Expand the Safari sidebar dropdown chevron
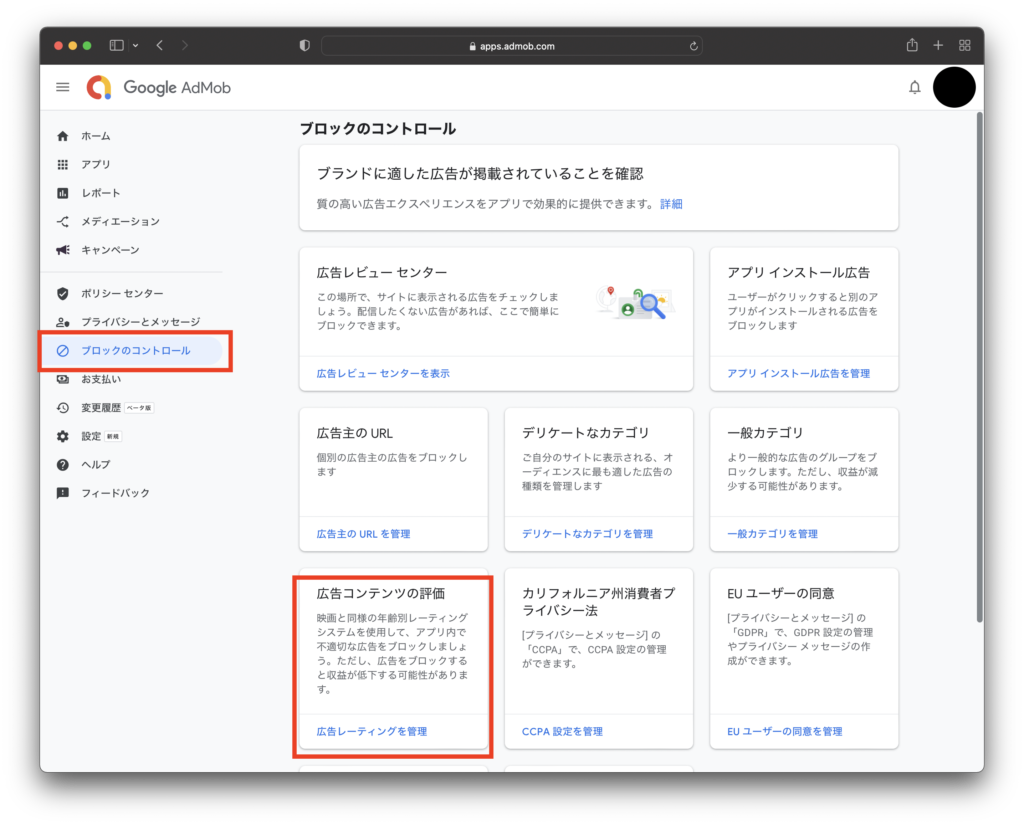1024x825 pixels. (135, 46)
